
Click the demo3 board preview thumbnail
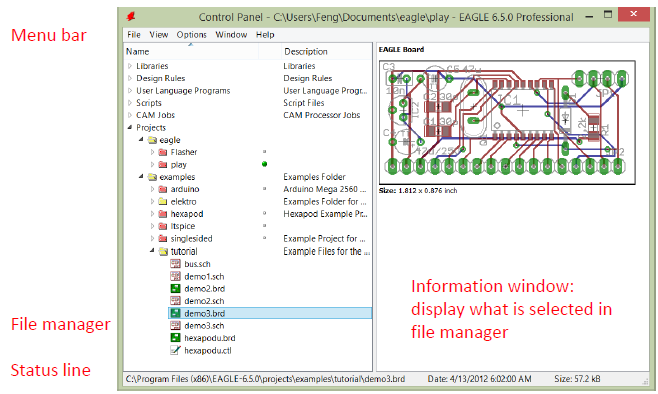pos(507,122)
